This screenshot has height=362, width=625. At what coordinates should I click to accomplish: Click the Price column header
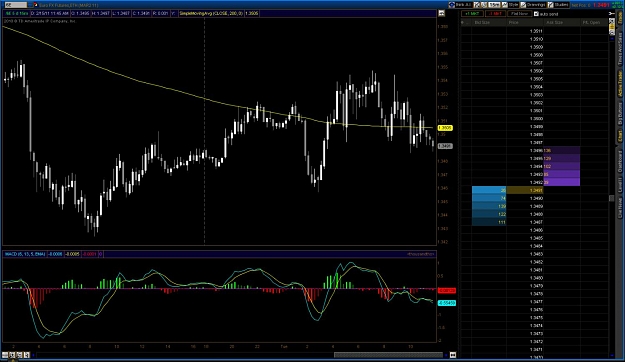525,22
